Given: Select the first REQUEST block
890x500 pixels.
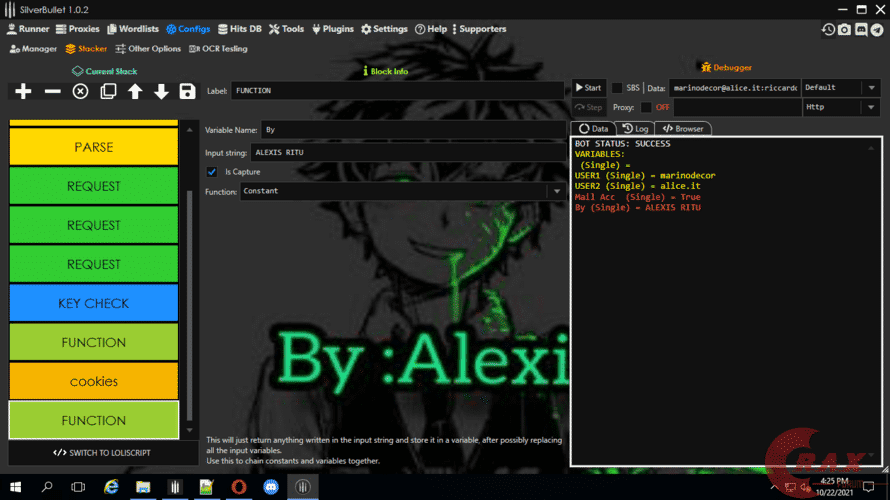Looking at the screenshot, I should (94, 186).
